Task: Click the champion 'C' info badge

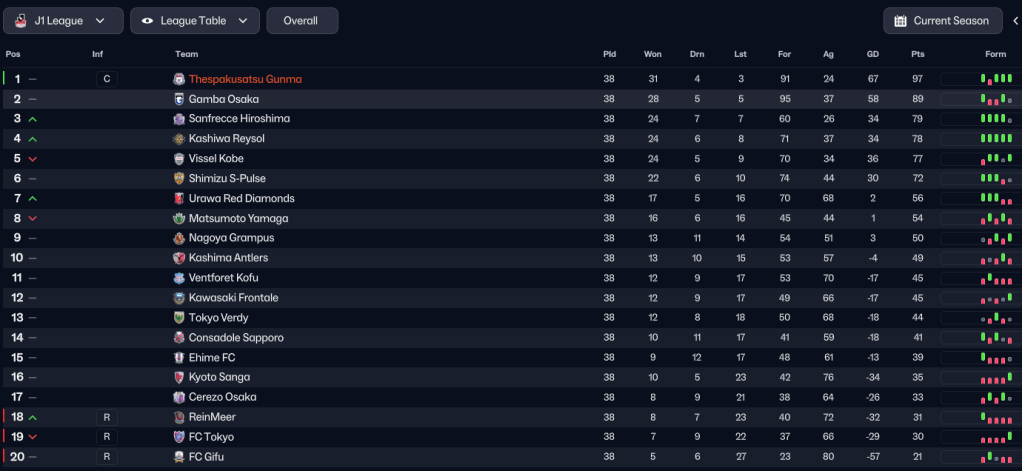Action: 107,79
